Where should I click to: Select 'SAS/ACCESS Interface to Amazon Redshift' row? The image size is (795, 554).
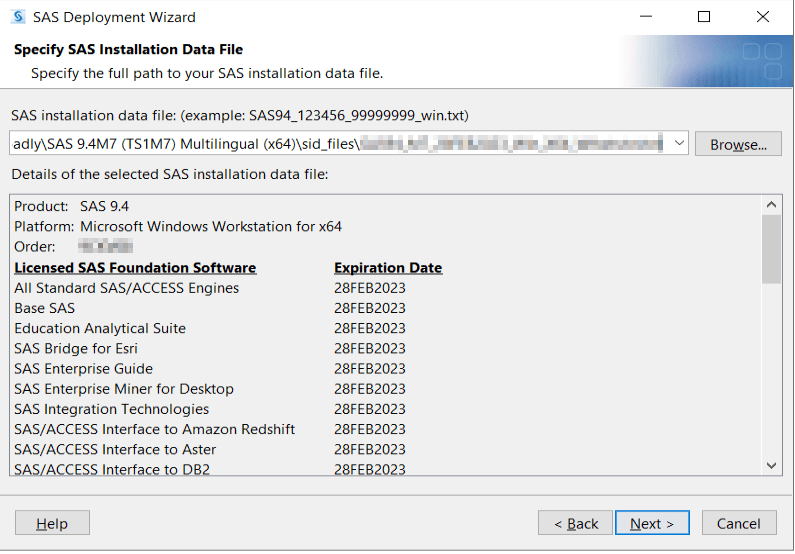(x=210, y=429)
